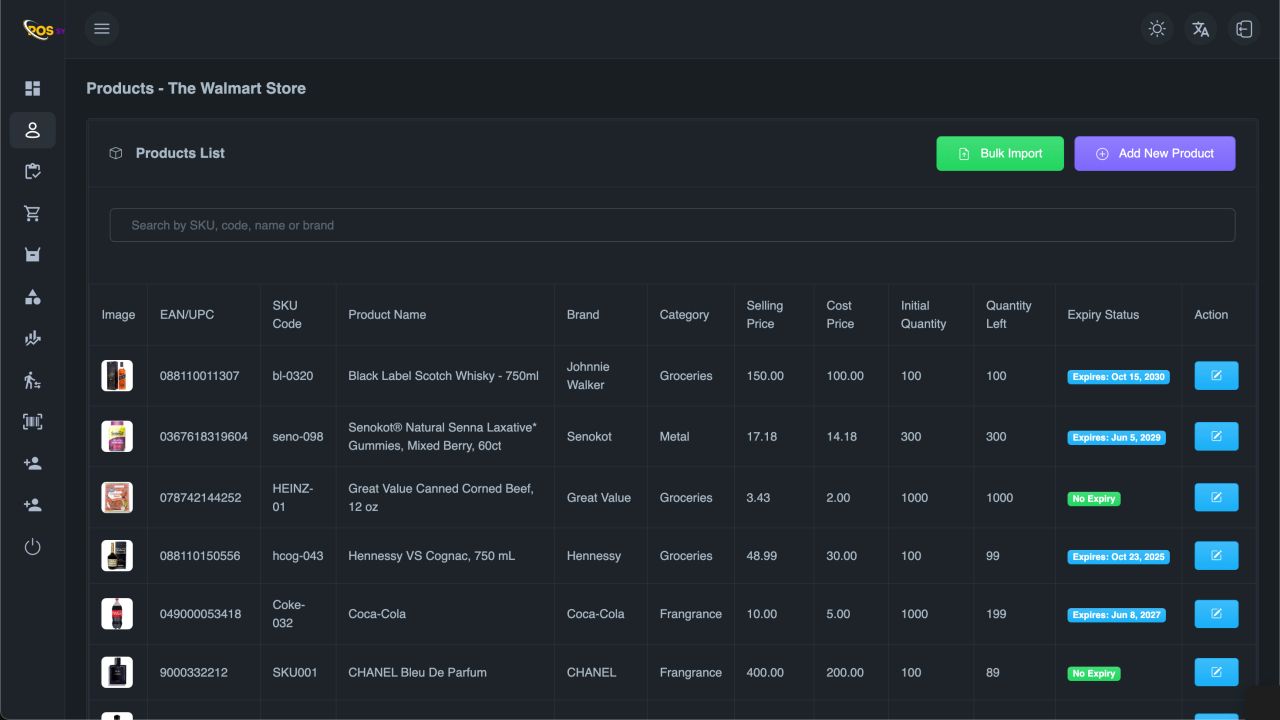Image resolution: width=1280 pixels, height=720 pixels.
Task: Open the Hennessy cognac thumbnail
Action: click(117, 556)
